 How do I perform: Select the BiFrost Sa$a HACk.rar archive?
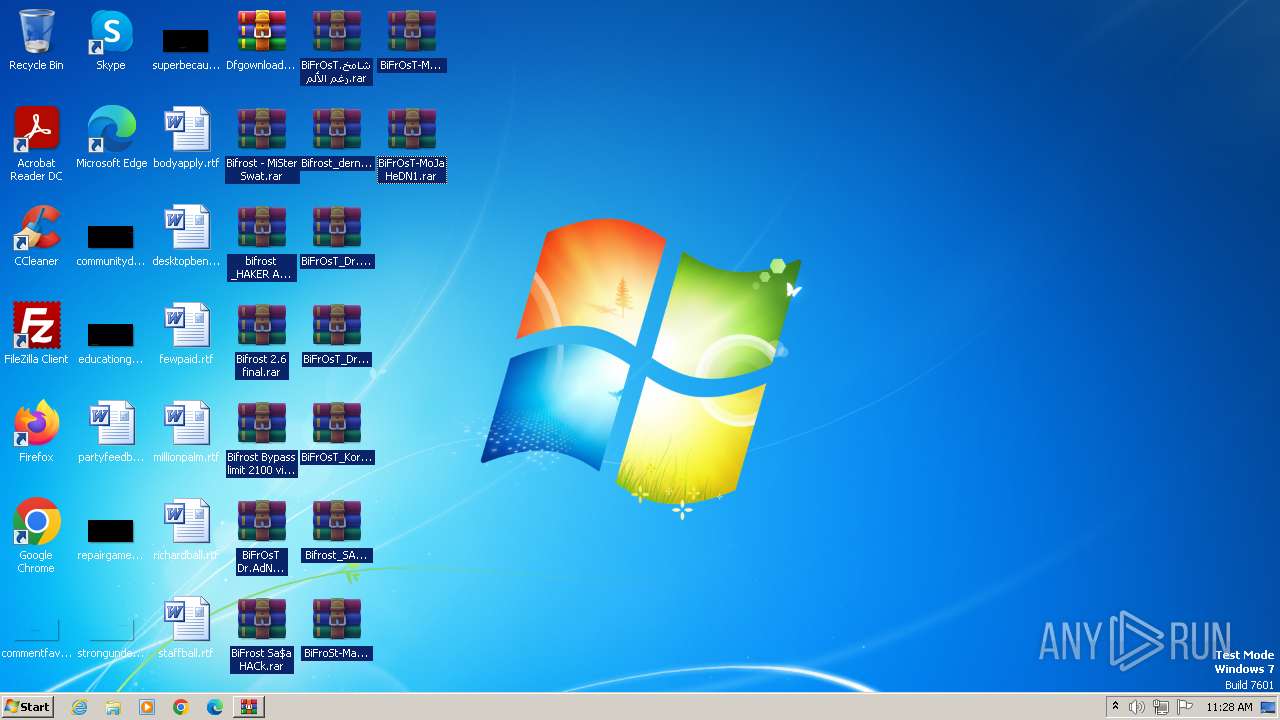point(261,634)
